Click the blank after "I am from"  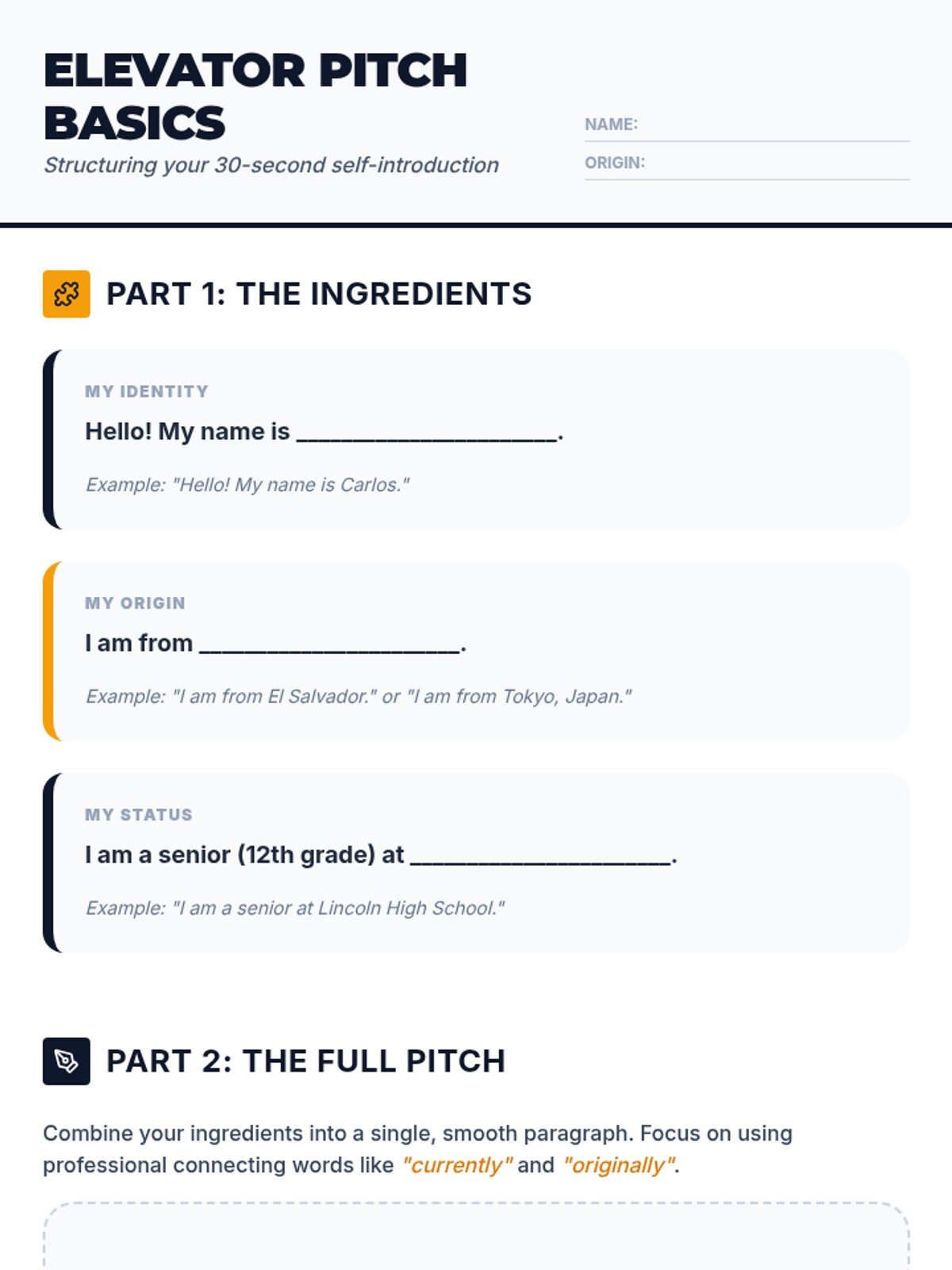[x=330, y=645]
